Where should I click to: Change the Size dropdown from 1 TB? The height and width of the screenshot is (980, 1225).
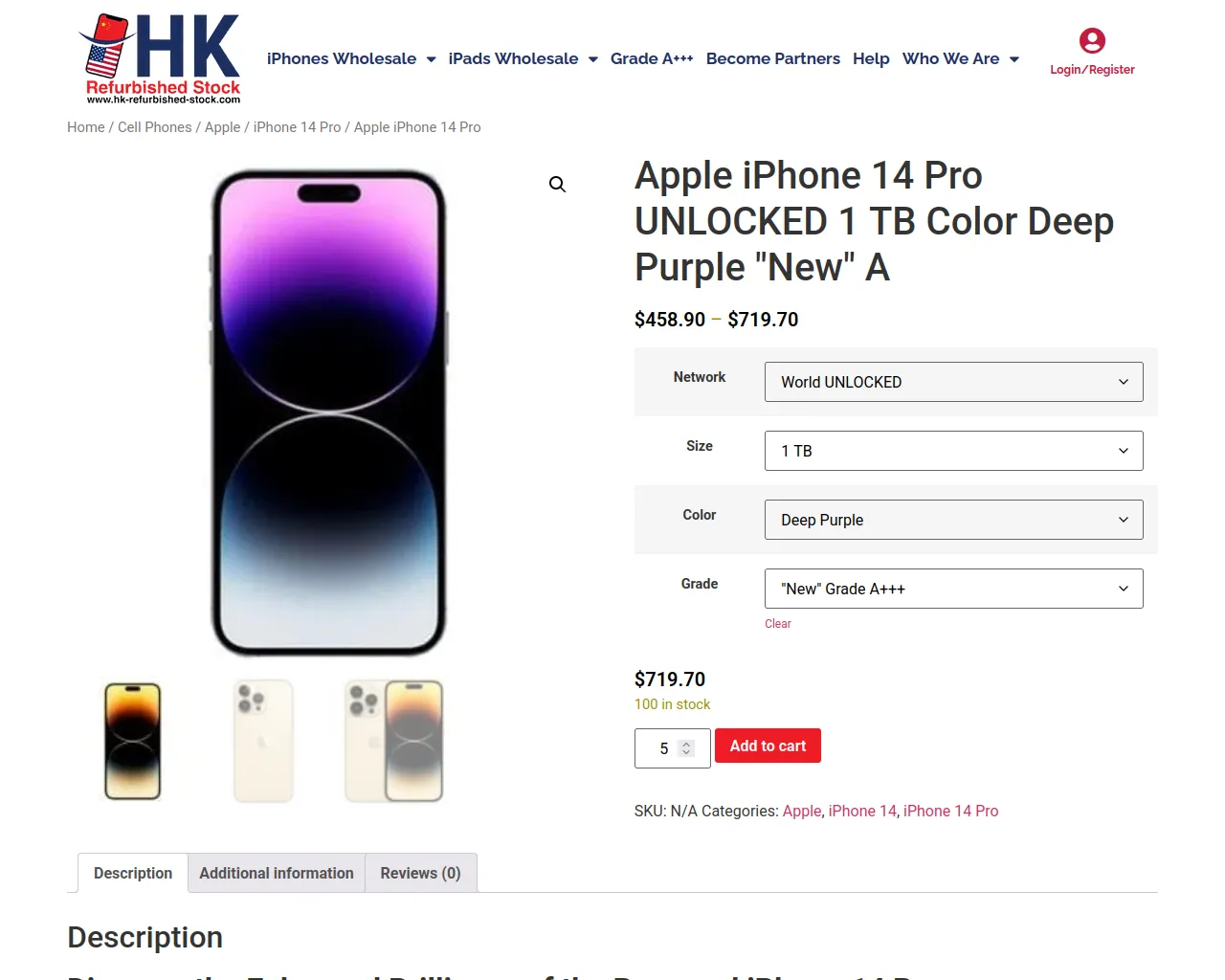(953, 451)
